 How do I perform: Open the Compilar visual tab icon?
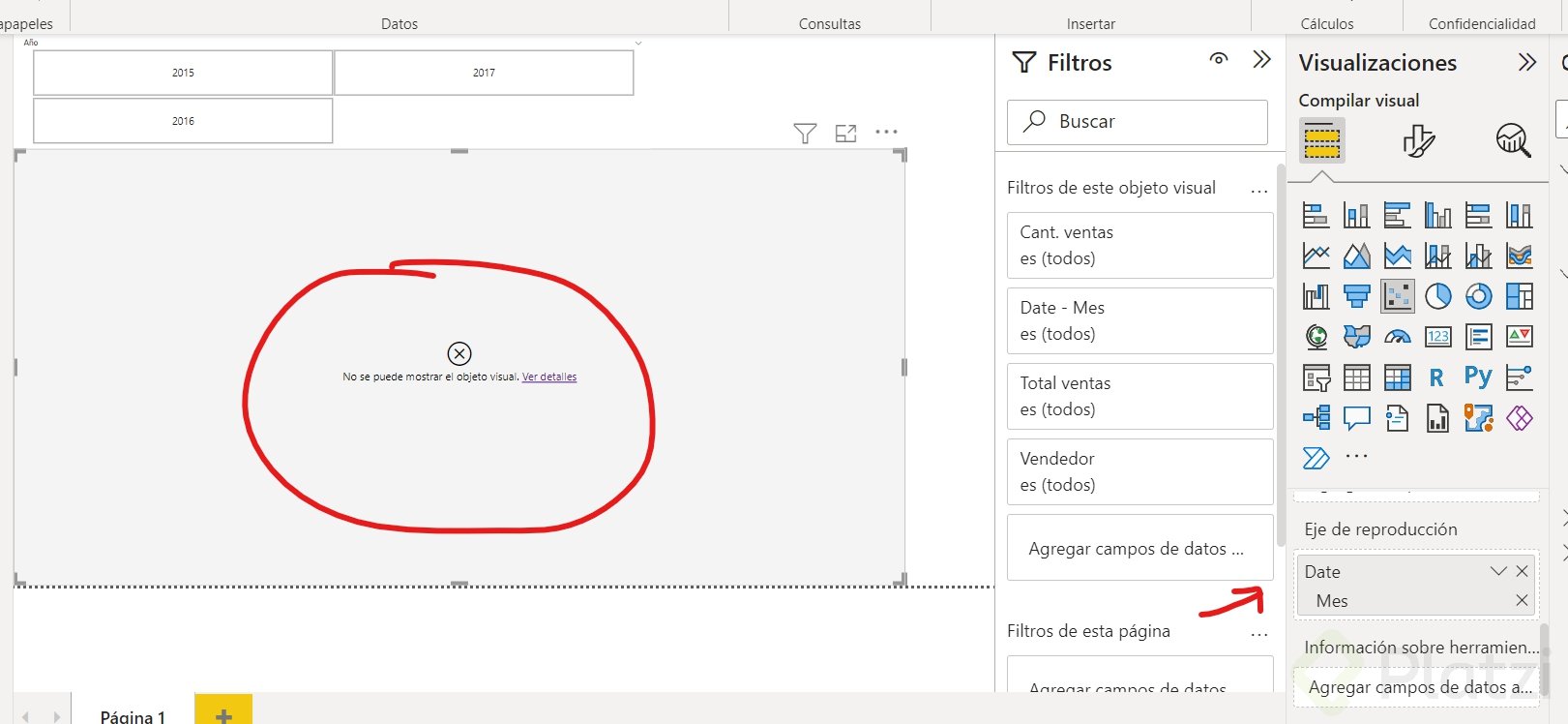(1321, 141)
